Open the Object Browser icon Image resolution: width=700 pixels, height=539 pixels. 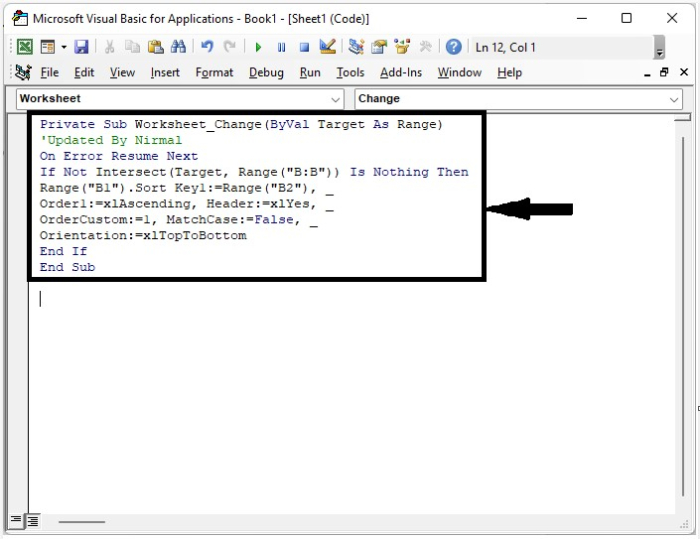point(402,47)
